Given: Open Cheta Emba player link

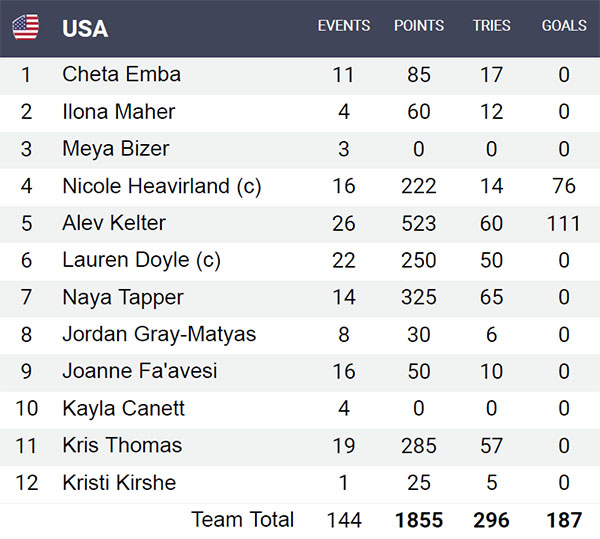Looking at the screenshot, I should [x=121, y=74].
